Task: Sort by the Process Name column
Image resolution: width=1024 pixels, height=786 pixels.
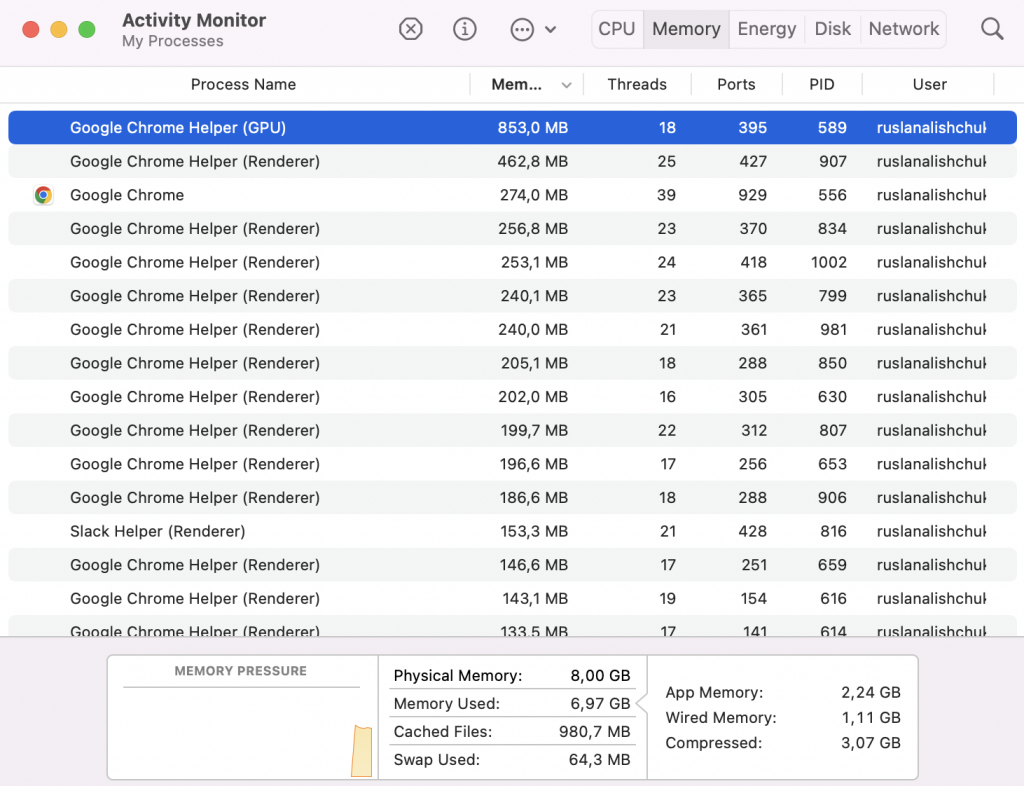Action: [243, 84]
